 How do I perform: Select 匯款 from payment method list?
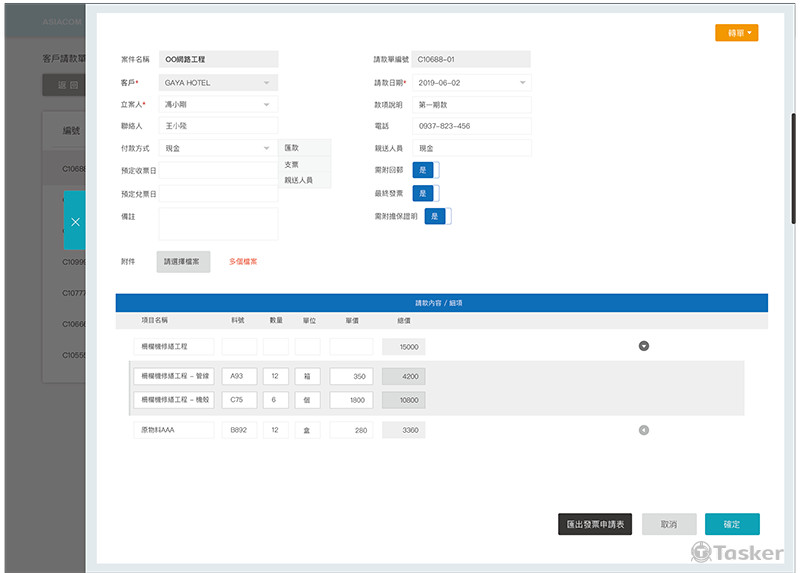[x=292, y=148]
